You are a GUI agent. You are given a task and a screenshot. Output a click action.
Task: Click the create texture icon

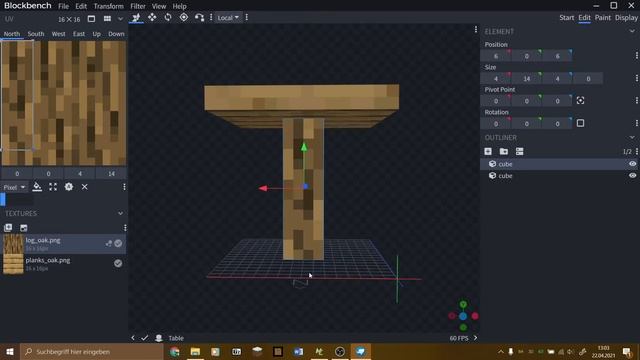(24, 228)
